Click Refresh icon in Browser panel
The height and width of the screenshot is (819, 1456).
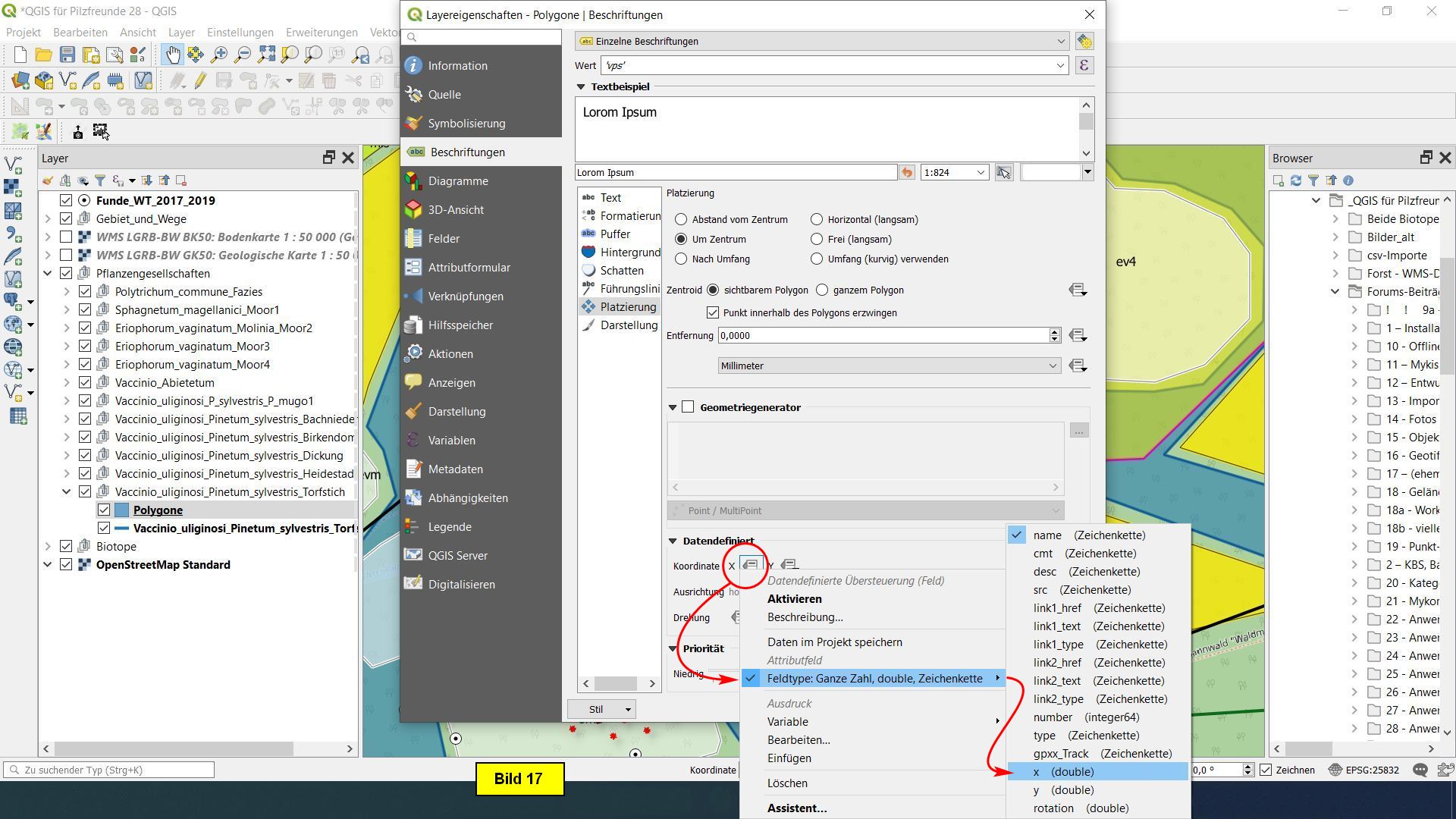coord(1295,180)
